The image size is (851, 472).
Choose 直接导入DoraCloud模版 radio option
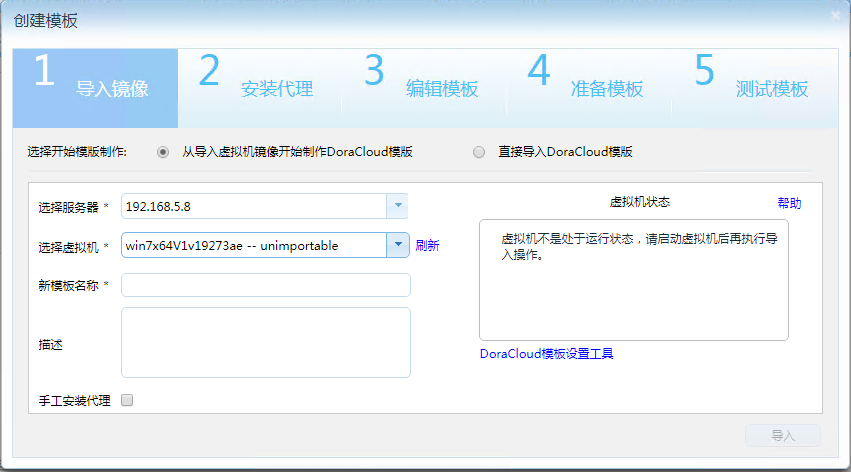point(479,152)
